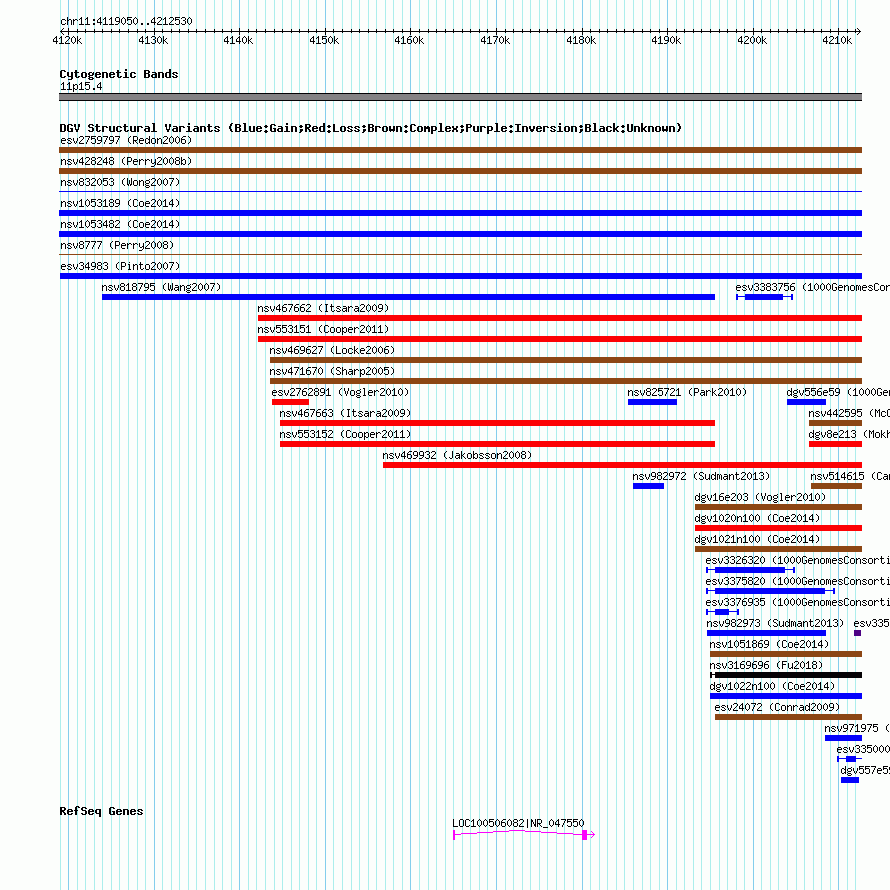Screen dimensions: 890x890
Task: Open the esv3376935 variant label
Action: click(x=797, y=602)
